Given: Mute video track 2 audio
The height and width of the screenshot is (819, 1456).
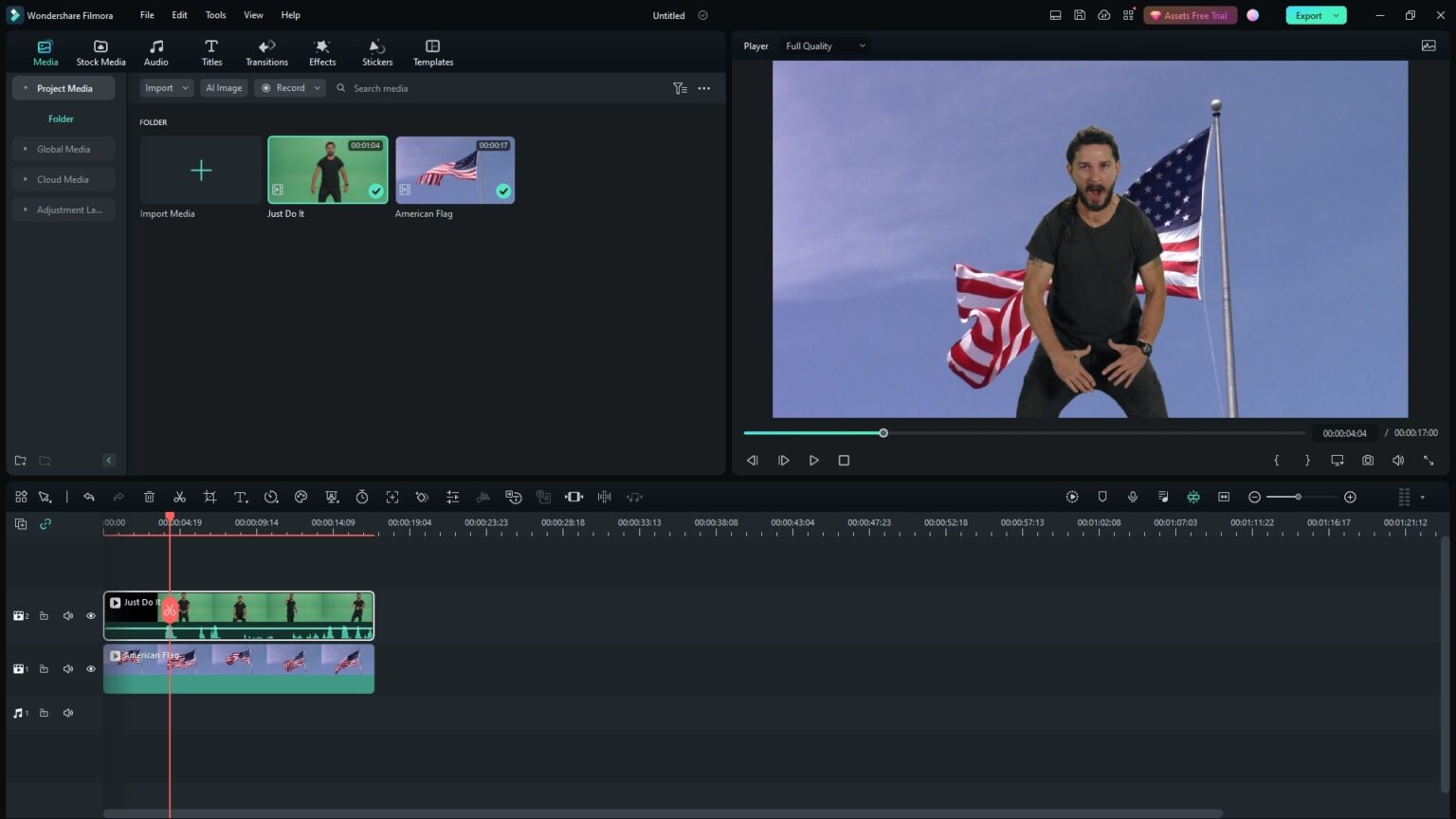Looking at the screenshot, I should 68,616.
